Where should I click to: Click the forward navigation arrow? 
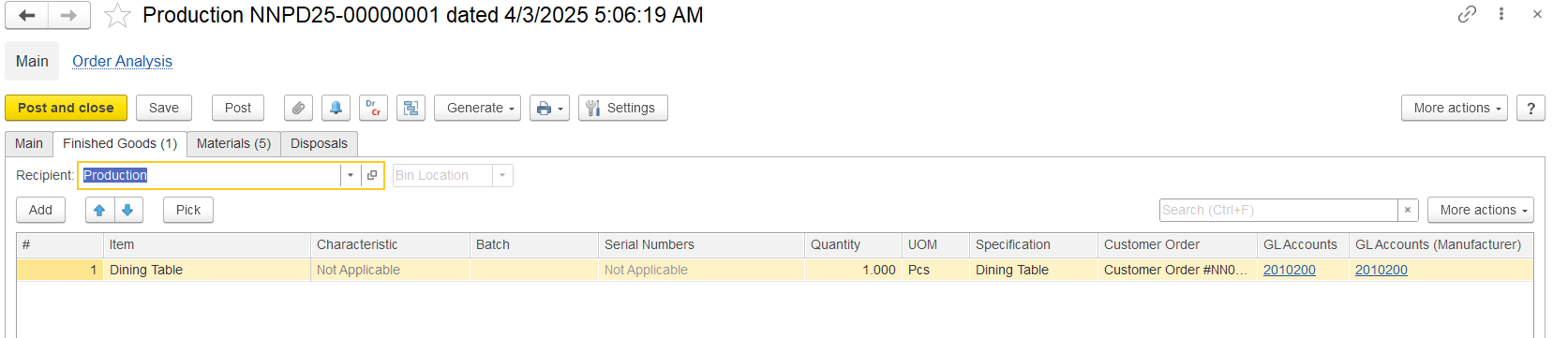coord(69,15)
